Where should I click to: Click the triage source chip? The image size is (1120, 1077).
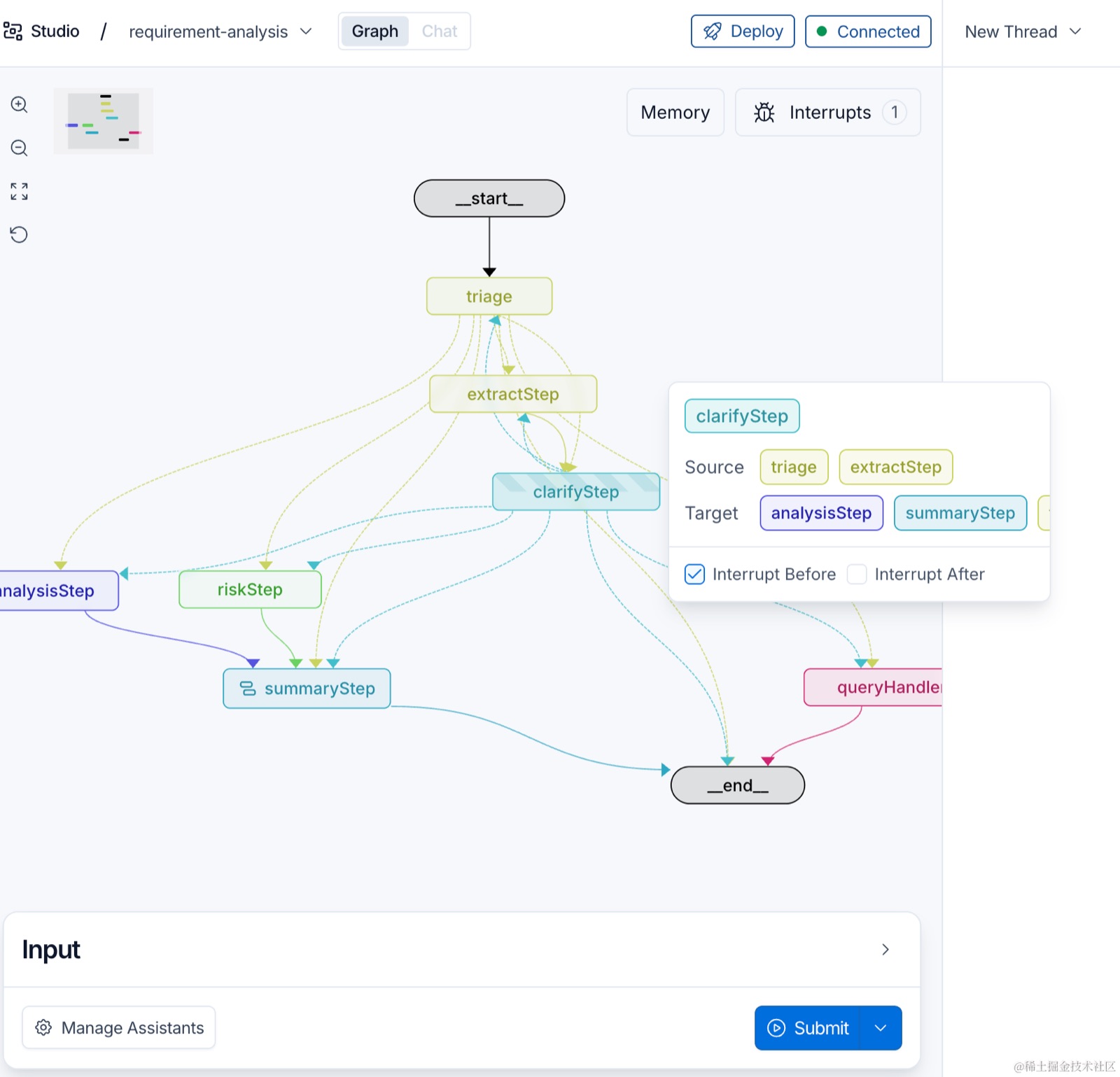click(794, 467)
